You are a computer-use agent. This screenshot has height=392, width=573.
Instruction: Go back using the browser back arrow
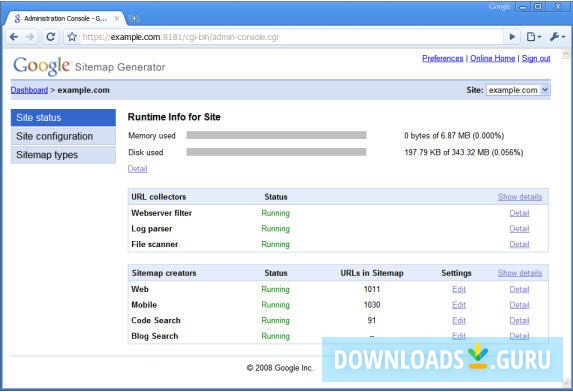point(14,37)
